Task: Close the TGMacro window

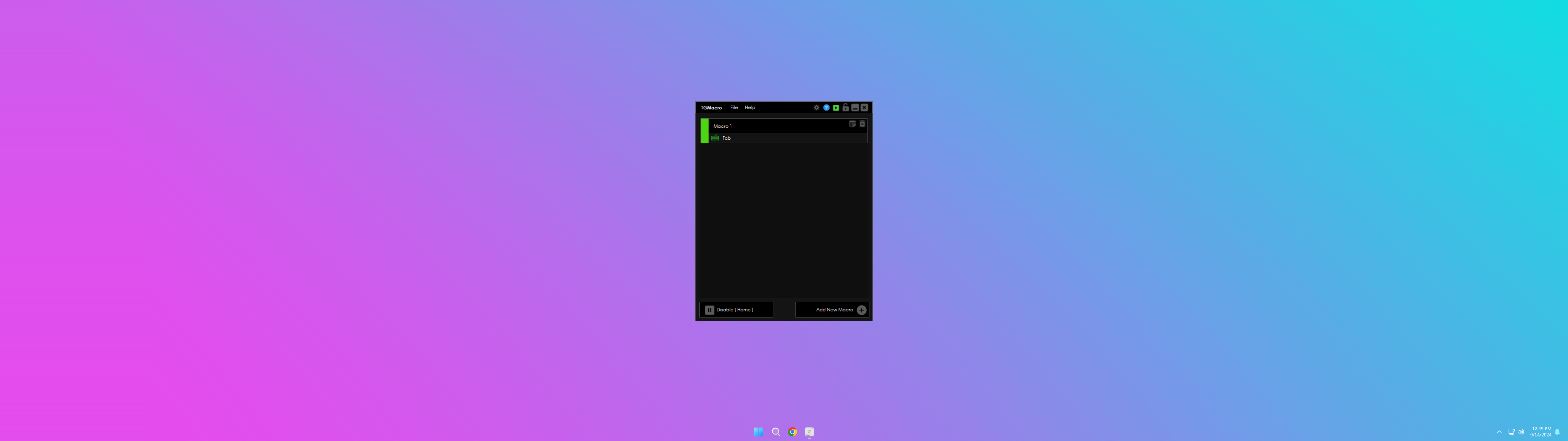Action: (864, 107)
